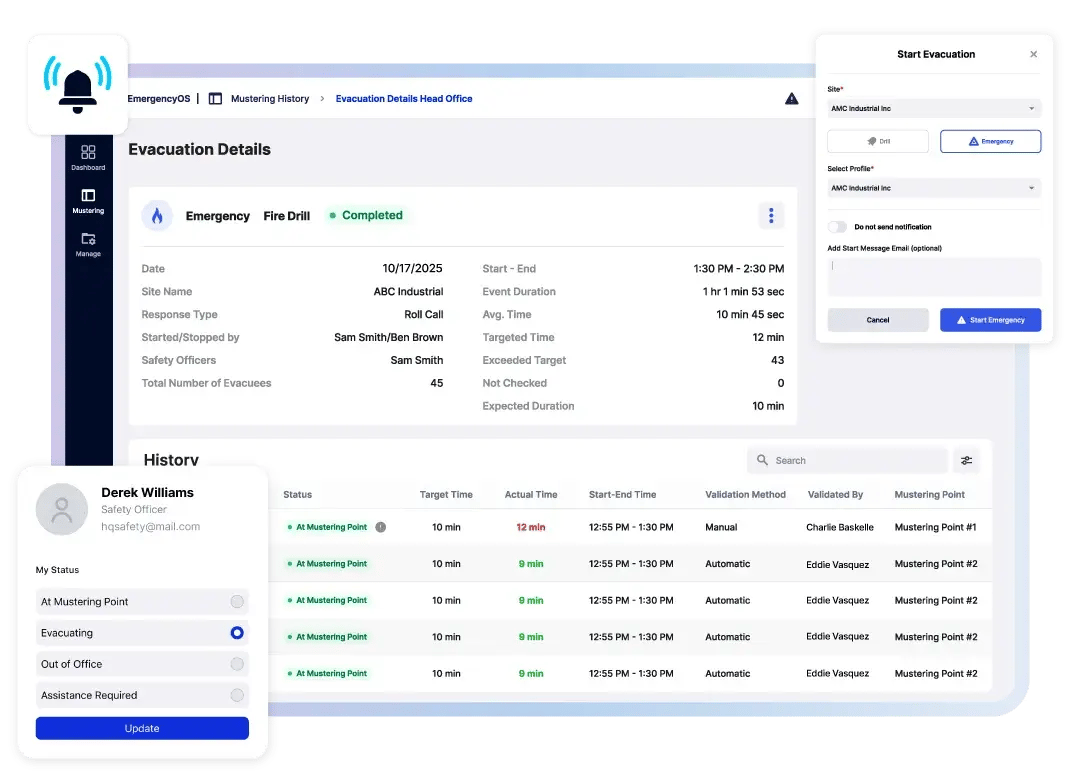Open the filter sliders icon in History
1081x780 pixels.
click(x=967, y=461)
